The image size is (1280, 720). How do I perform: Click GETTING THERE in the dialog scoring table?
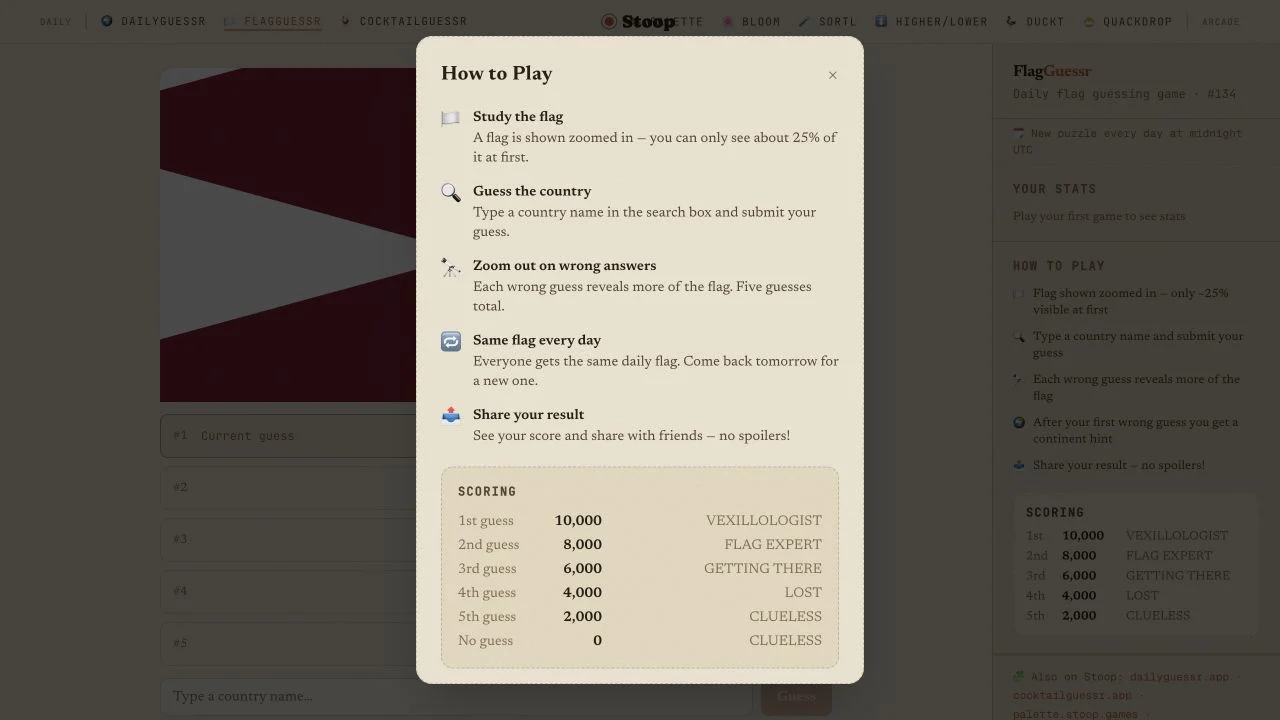tap(763, 569)
